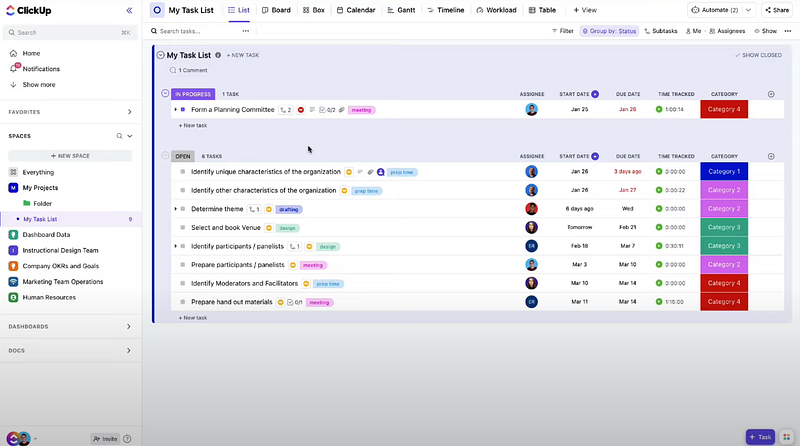Click assignee avatar for Determine theme
Viewport: 800px width, 446px height.
pyautogui.click(x=531, y=209)
